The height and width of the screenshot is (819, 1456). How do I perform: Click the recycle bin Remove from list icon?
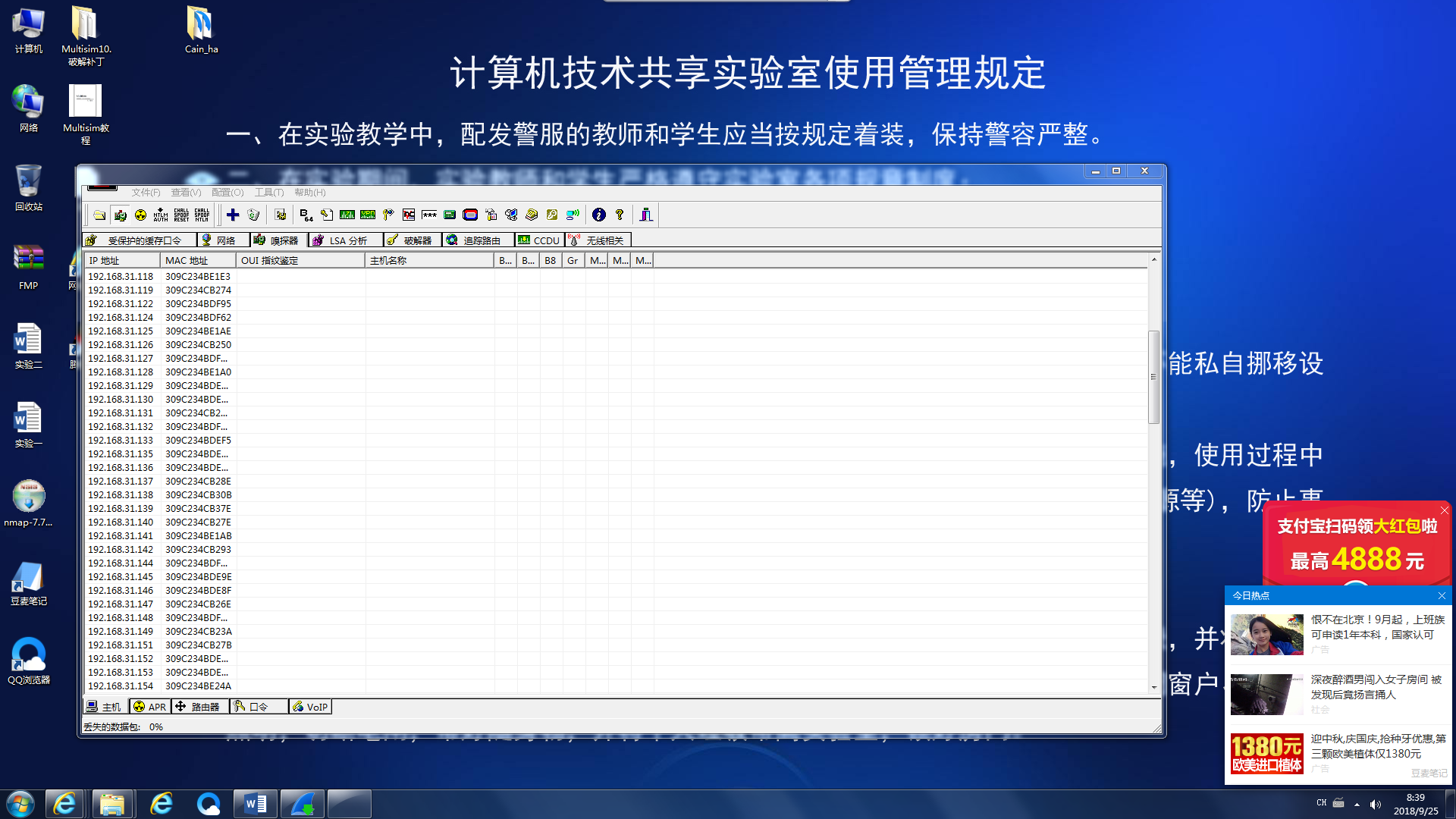pos(253,215)
